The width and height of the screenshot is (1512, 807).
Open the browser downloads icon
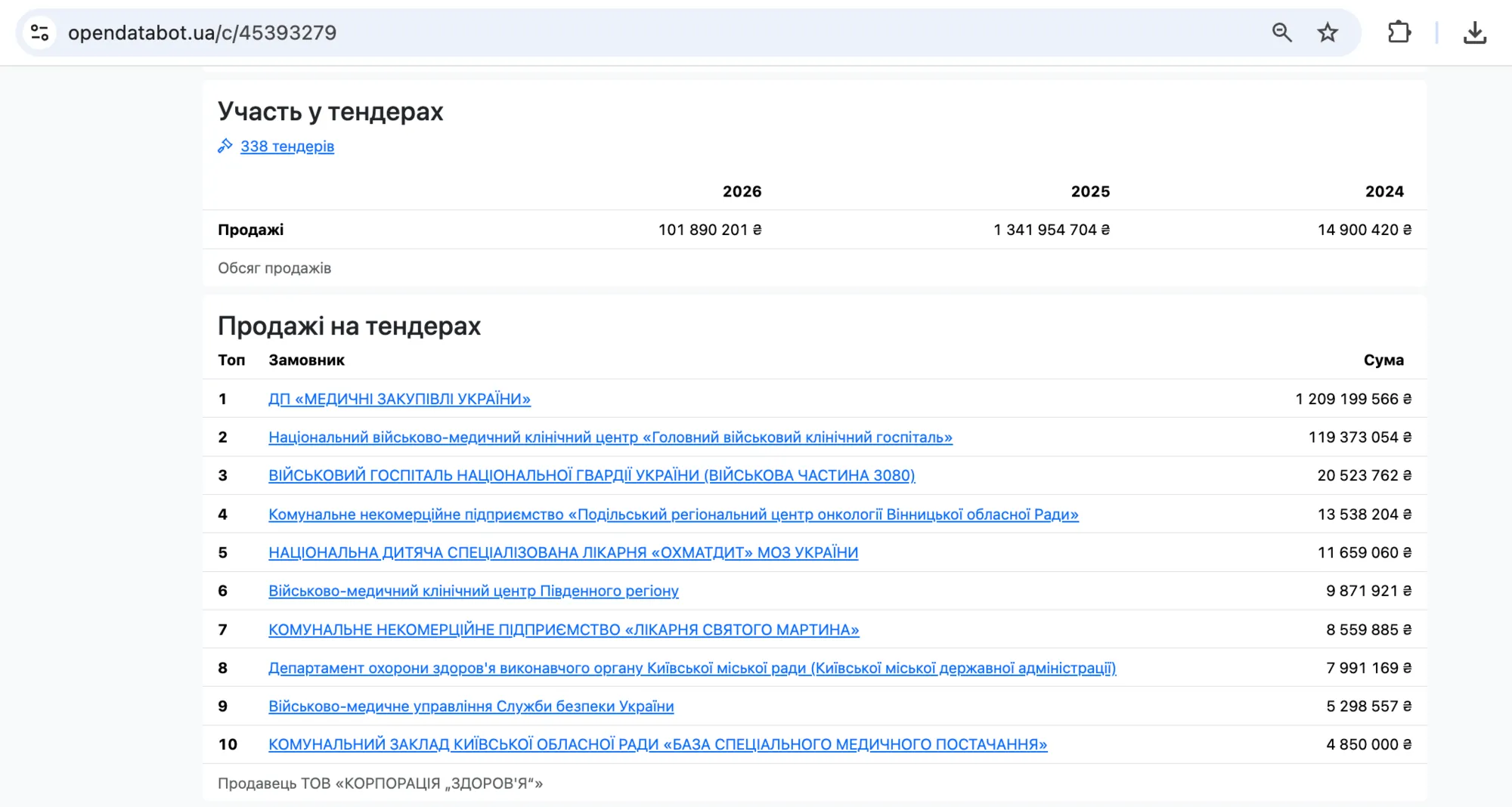(1475, 32)
